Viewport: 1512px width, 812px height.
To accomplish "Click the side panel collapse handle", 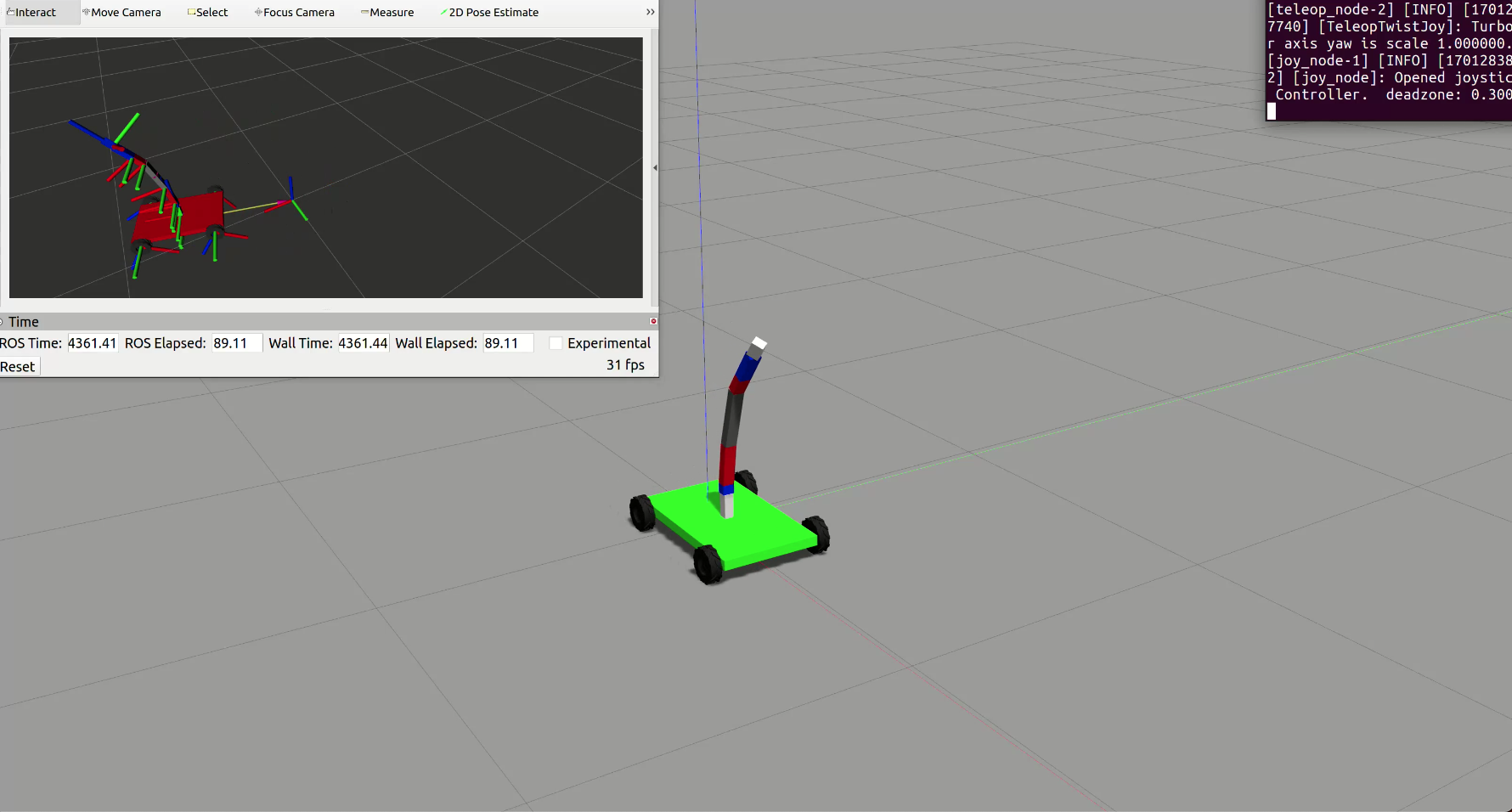I will 655,168.
